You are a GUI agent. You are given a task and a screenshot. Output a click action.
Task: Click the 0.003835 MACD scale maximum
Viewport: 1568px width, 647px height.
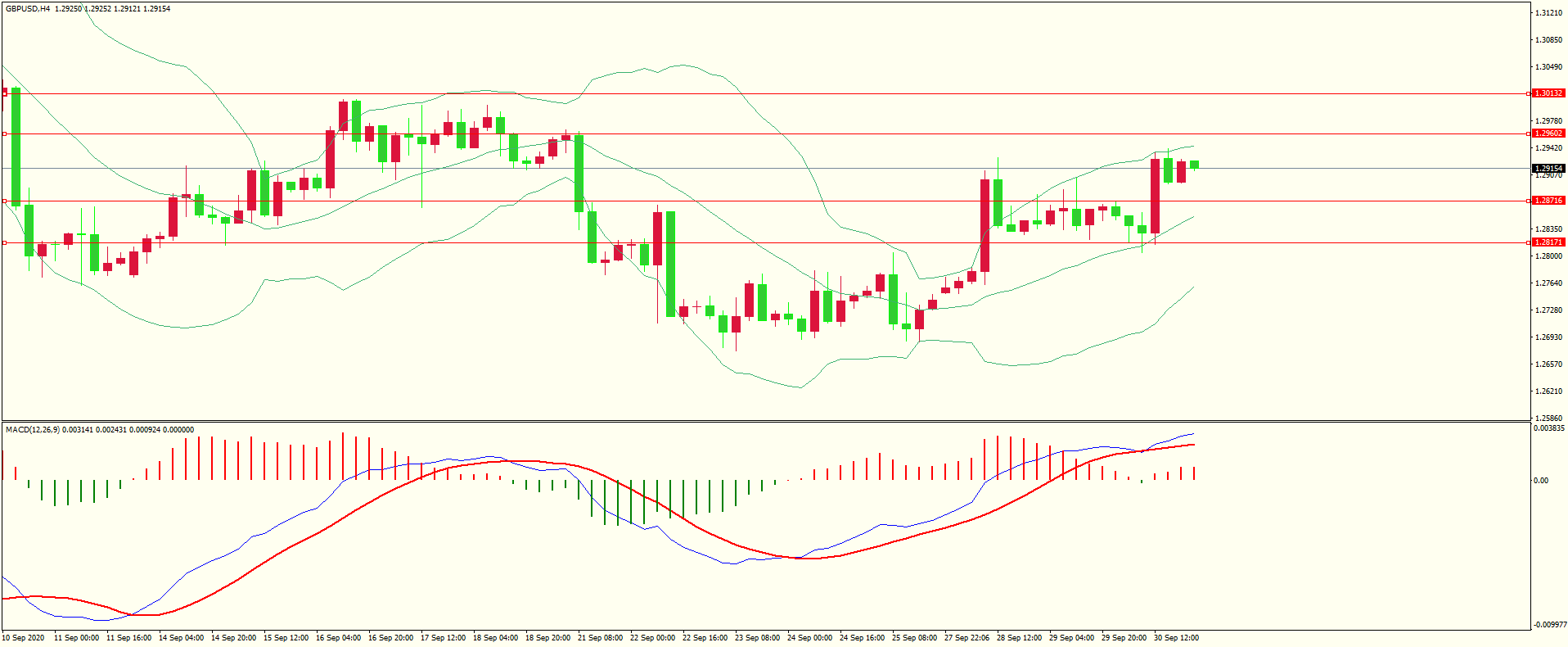pos(1549,428)
